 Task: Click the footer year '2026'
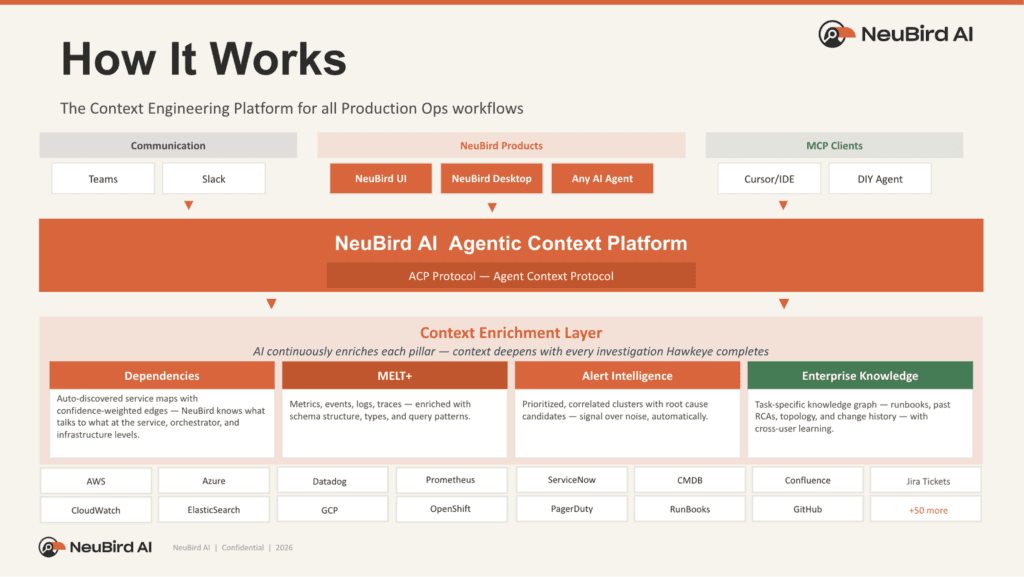284,548
